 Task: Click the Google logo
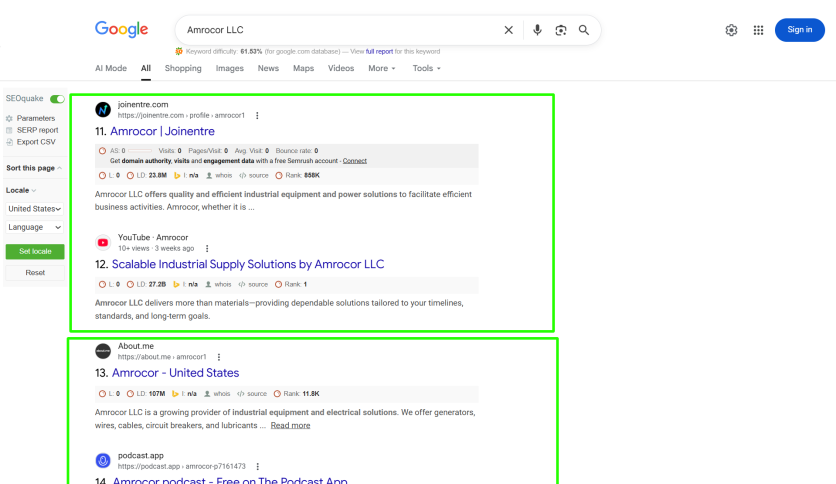coord(122,29)
